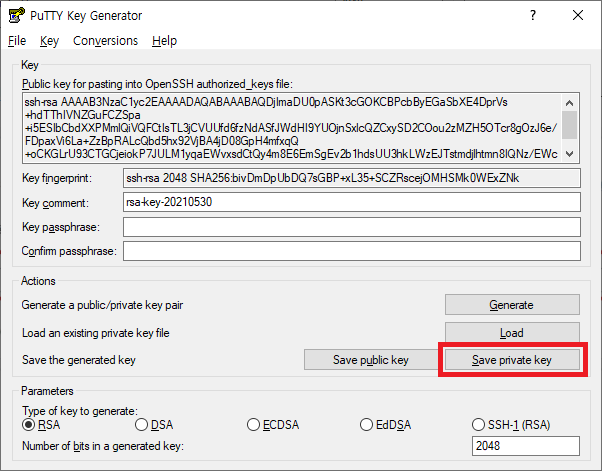The height and width of the screenshot is (471, 602).
Task: Click the number of bits field showing 2048
Action: click(x=526, y=446)
